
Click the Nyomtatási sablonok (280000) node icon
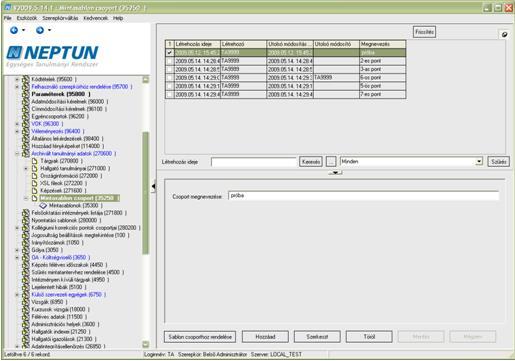pyautogui.click(x=26, y=220)
